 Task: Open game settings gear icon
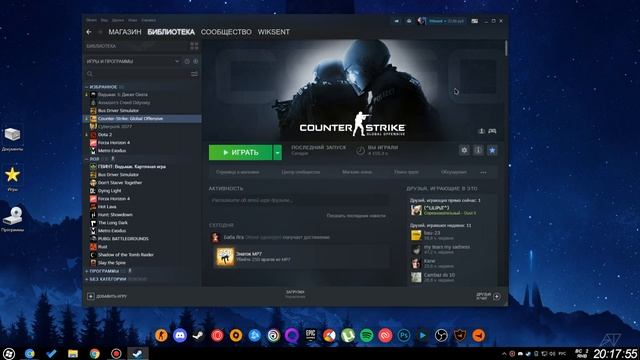point(464,150)
